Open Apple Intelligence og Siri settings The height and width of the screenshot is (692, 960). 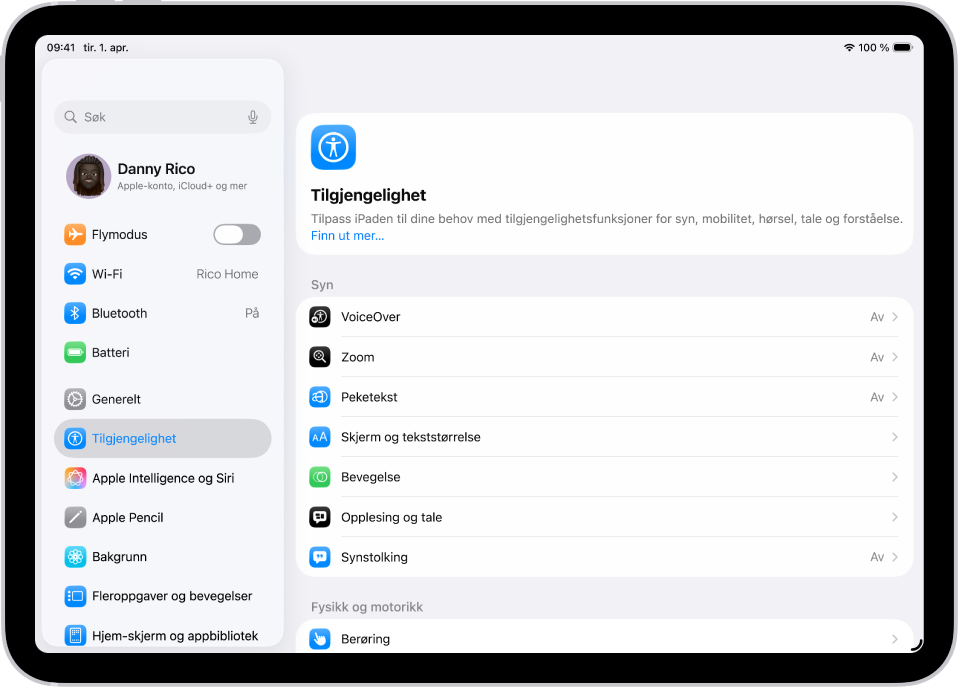[x=163, y=478]
